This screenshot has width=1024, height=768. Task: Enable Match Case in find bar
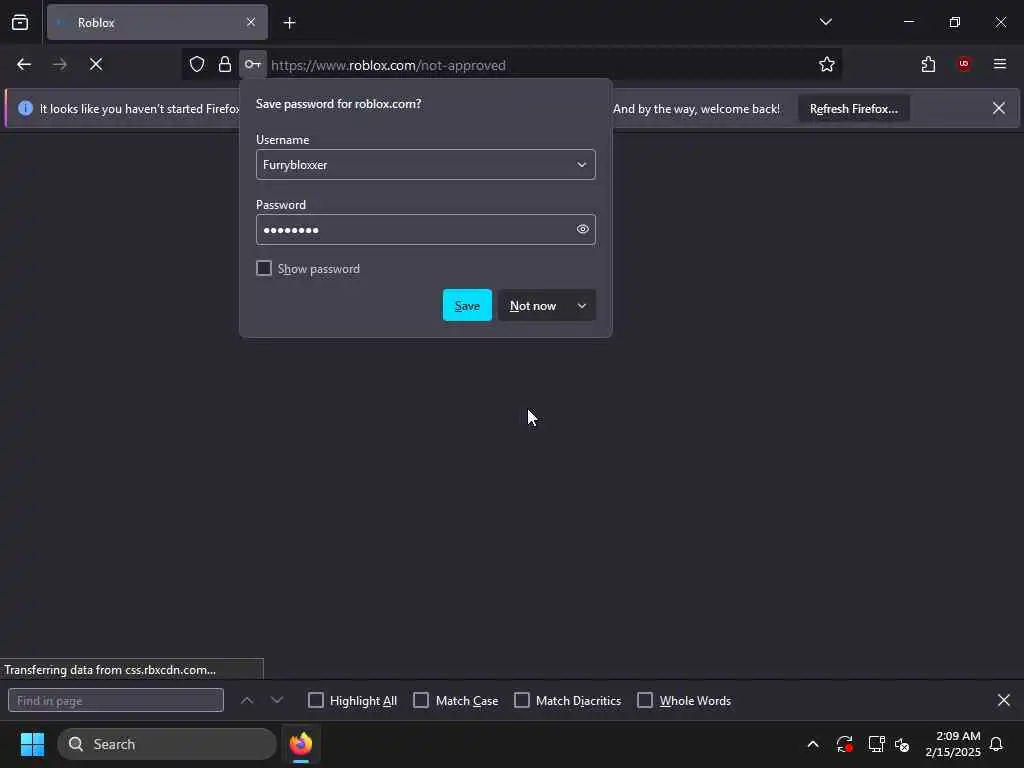[421, 701]
